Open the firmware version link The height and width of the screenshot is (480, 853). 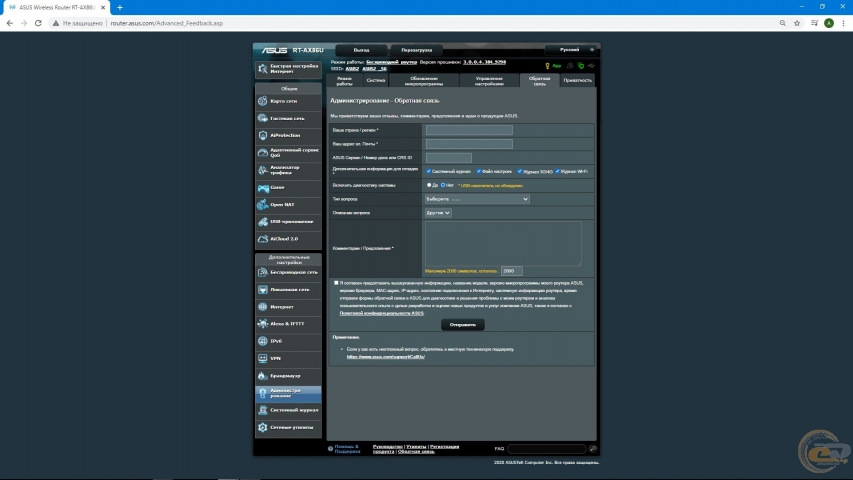485,62
